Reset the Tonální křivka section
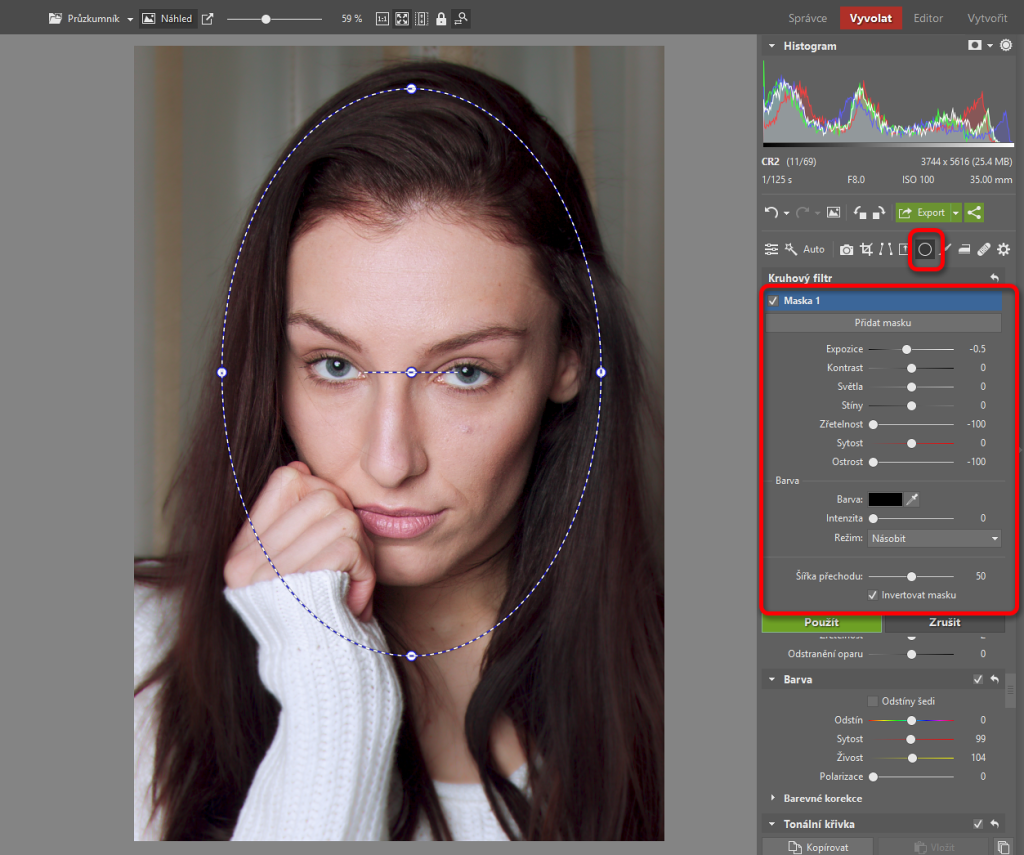Screen dimensions: 1024x855 (995, 824)
